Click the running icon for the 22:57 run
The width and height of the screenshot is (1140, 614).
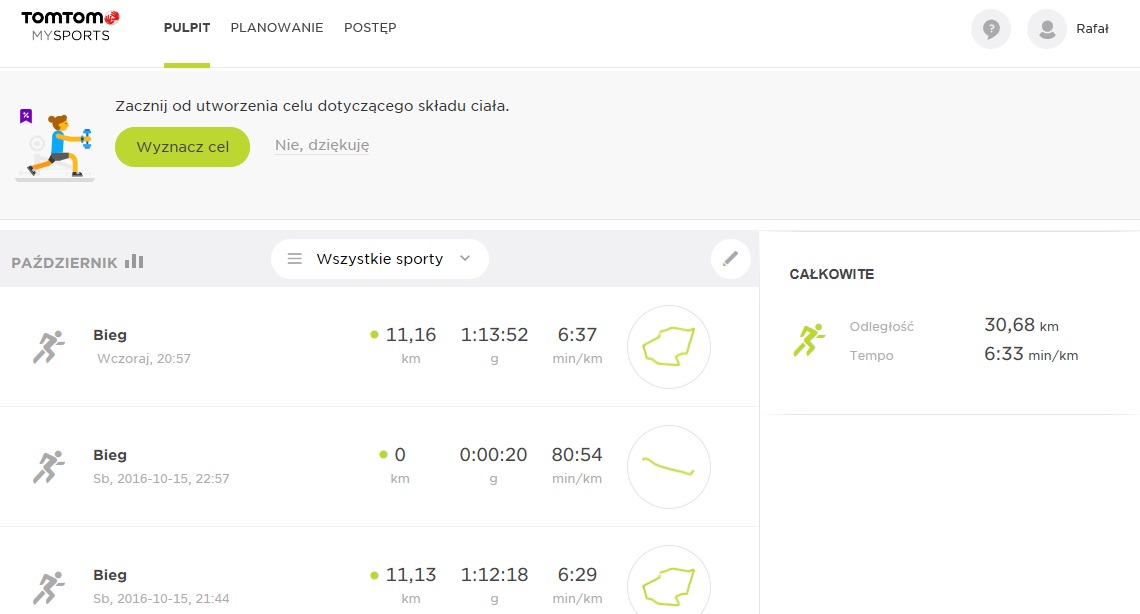pyautogui.click(x=48, y=466)
